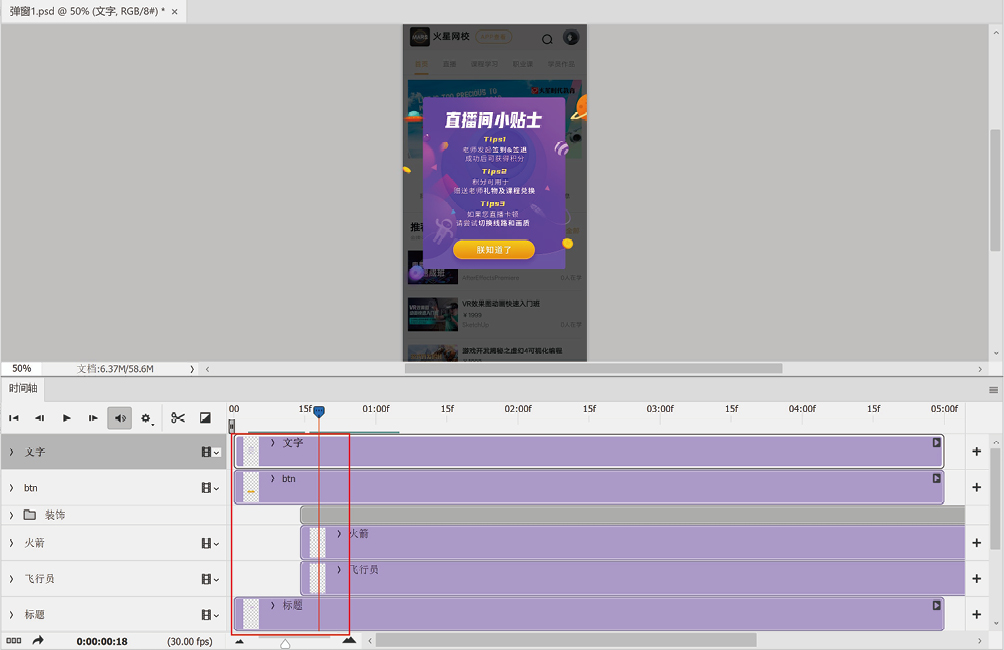Open film menu for 文字 track
The width and height of the screenshot is (1004, 650).
211,452
